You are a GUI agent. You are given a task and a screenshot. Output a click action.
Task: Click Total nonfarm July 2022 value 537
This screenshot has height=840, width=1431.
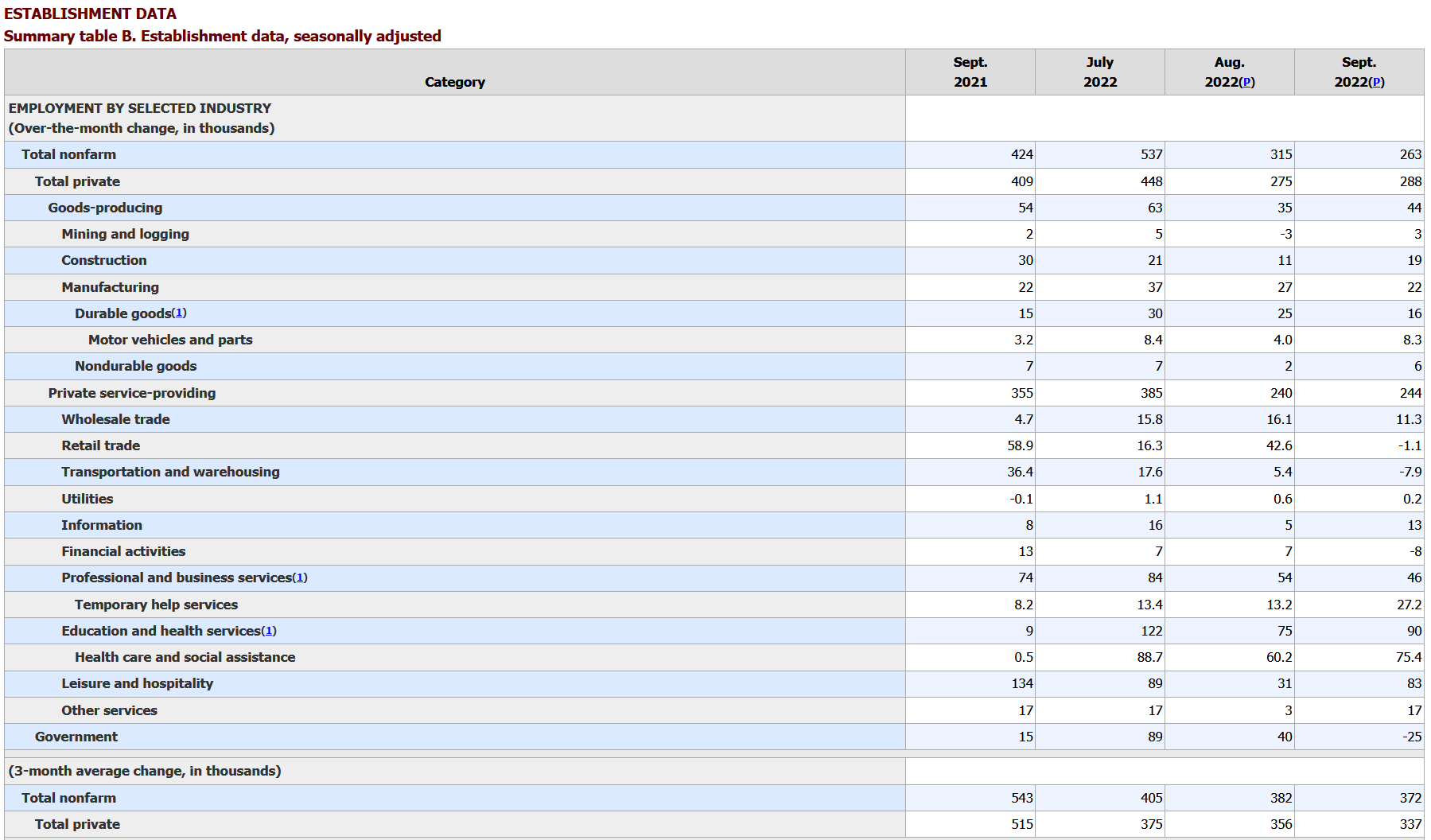[x=1152, y=154]
